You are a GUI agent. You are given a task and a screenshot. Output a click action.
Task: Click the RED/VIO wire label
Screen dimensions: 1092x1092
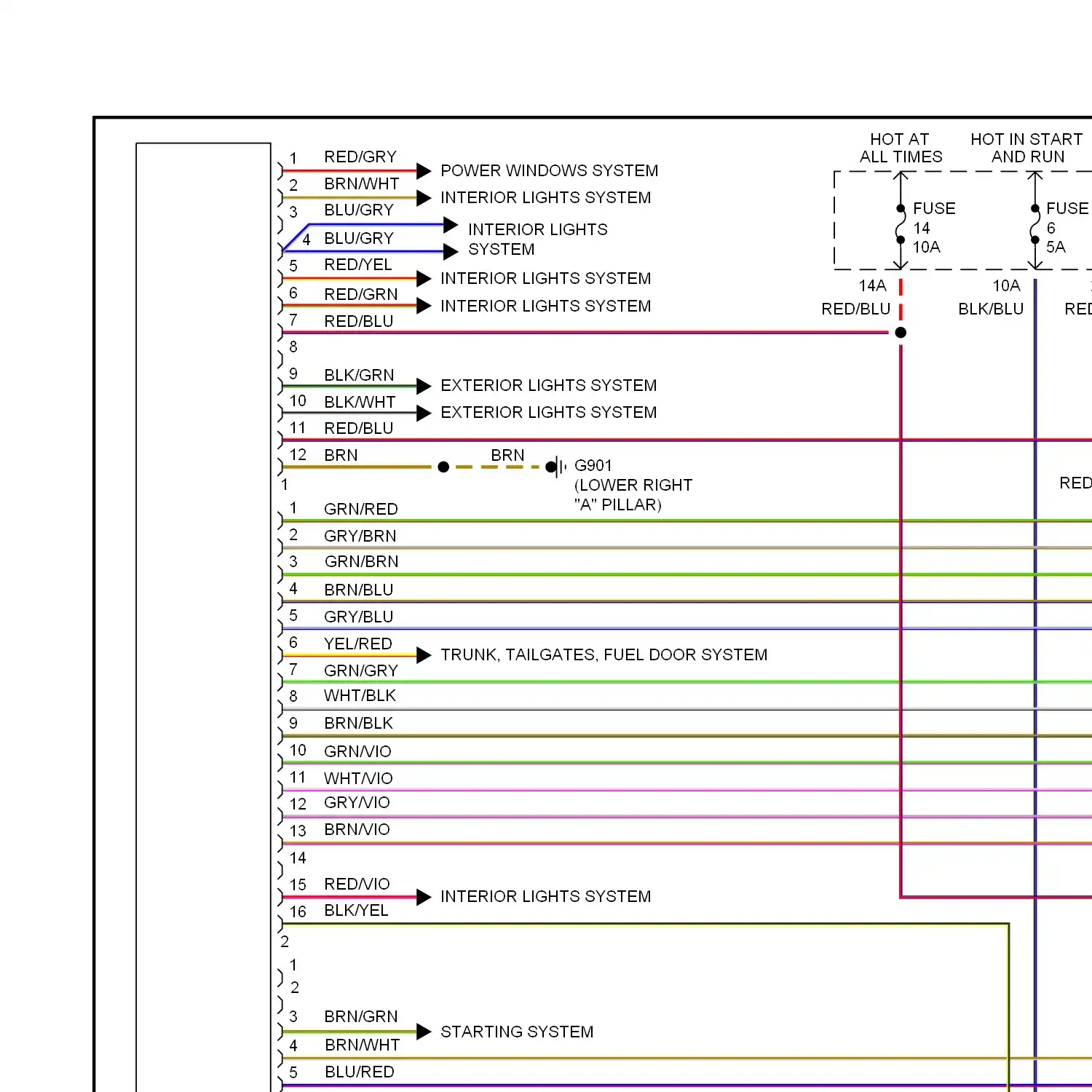click(x=357, y=884)
